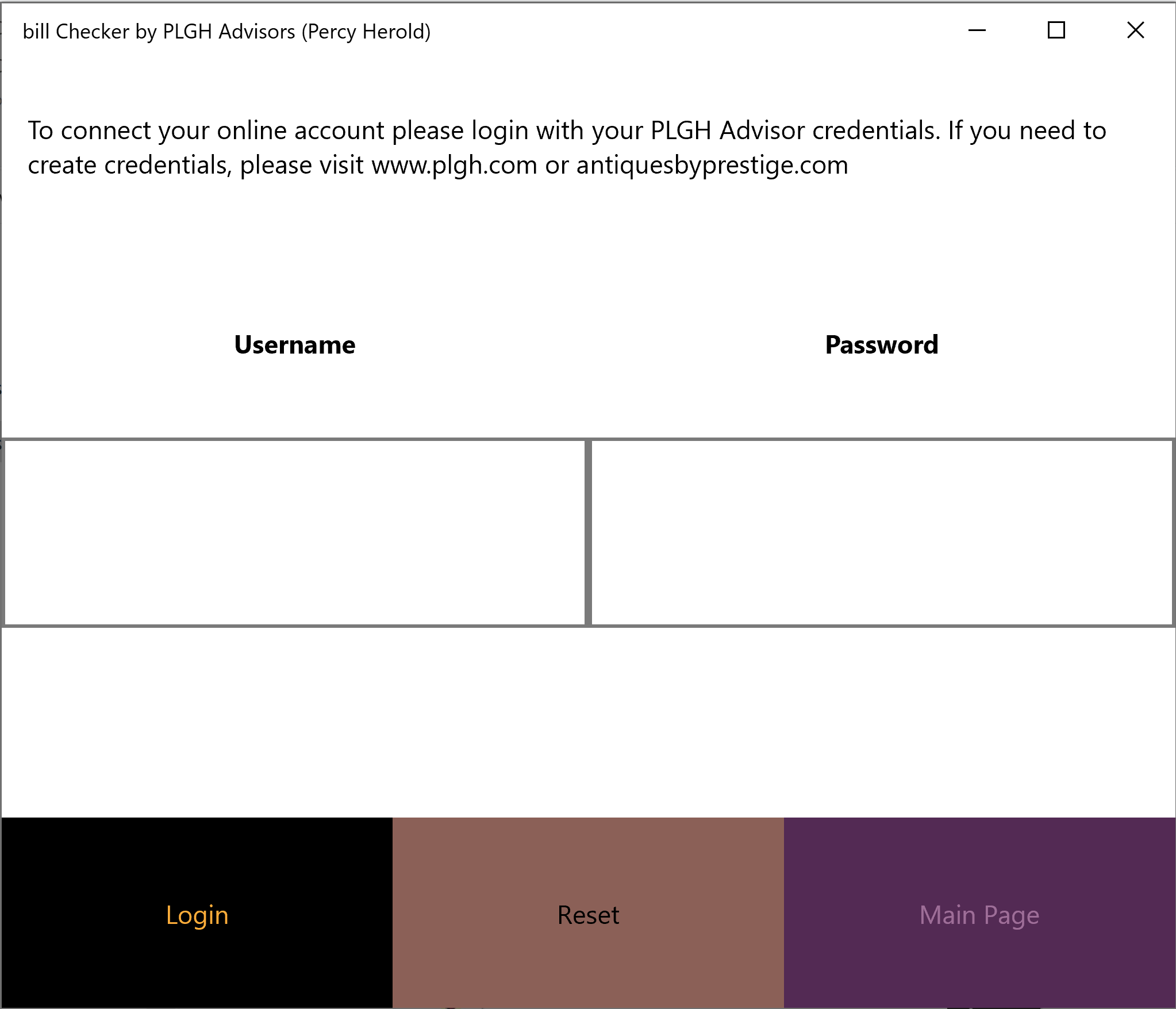This screenshot has height=1009, width=1176.
Task: Click the antiquesbyprestige.com text
Action: (x=712, y=166)
